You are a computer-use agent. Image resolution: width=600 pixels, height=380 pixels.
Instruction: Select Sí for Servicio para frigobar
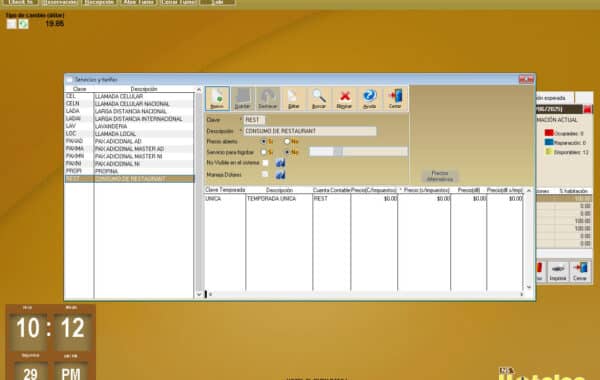click(263, 152)
